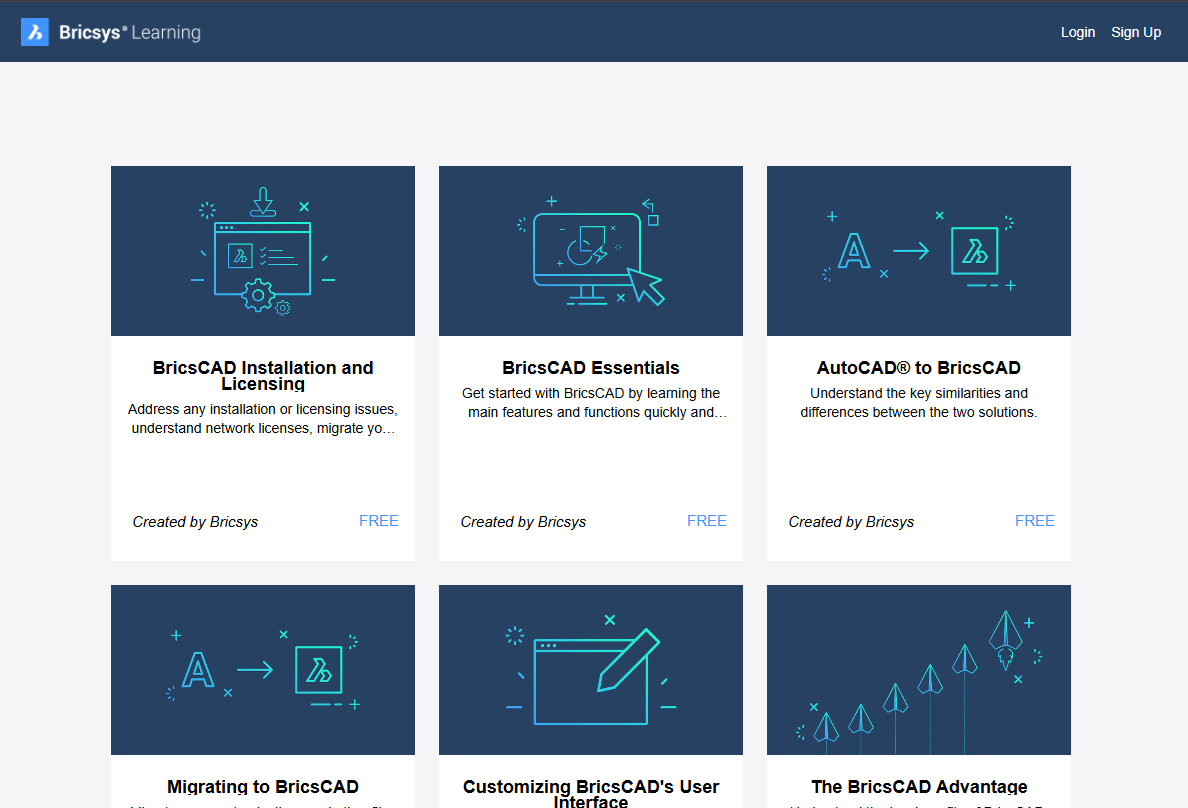Image resolution: width=1188 pixels, height=808 pixels.
Task: Open the Sign Up link
Action: [1136, 33]
